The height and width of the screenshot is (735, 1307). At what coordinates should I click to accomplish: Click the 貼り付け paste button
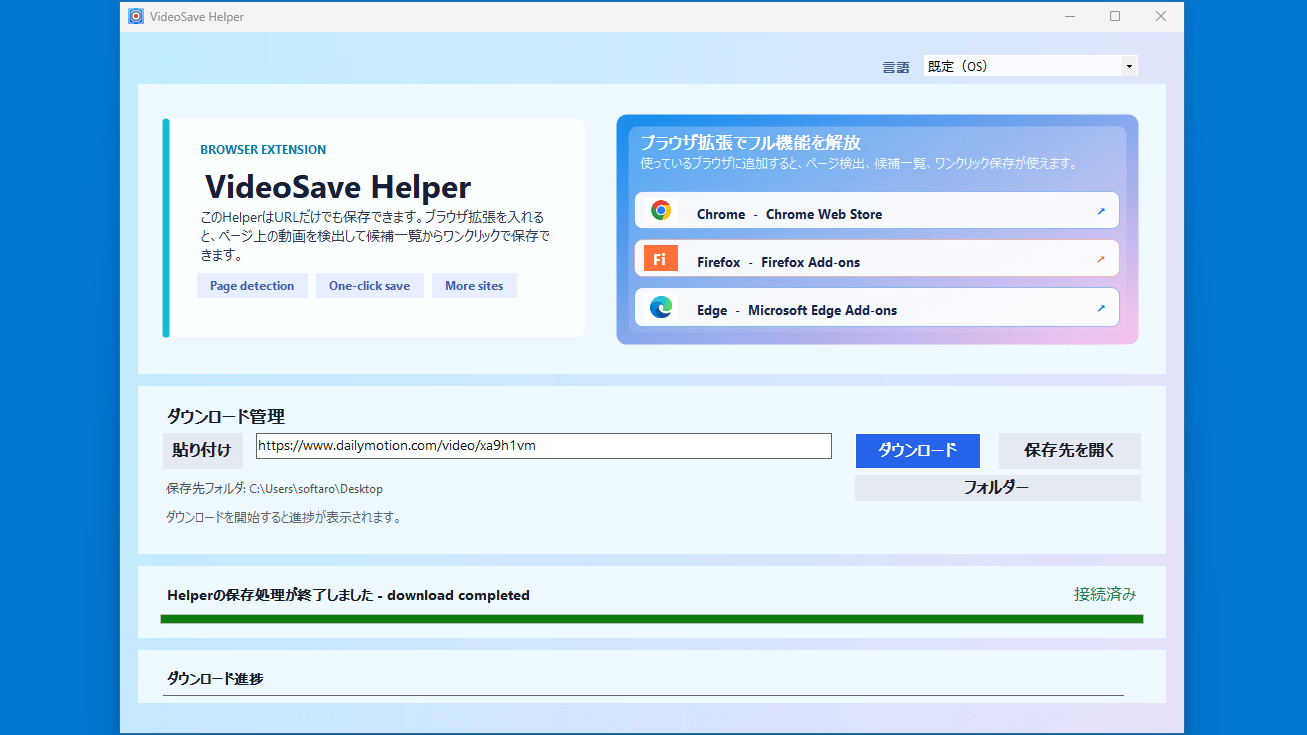(x=202, y=450)
